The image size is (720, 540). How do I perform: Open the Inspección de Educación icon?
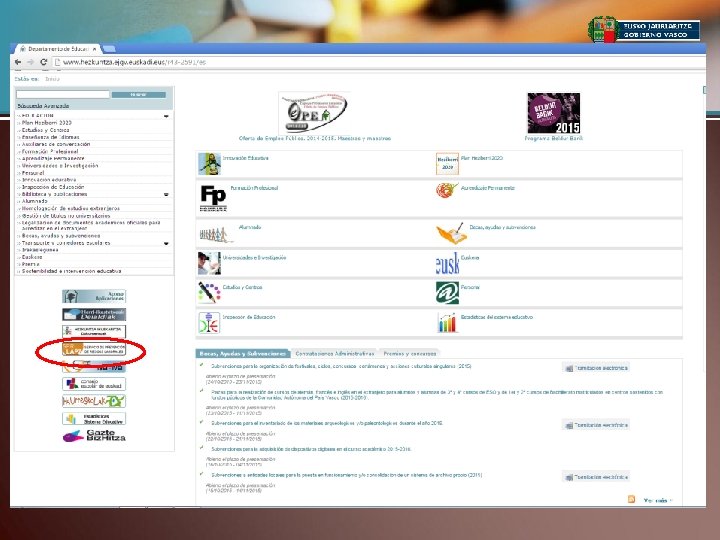(x=209, y=322)
